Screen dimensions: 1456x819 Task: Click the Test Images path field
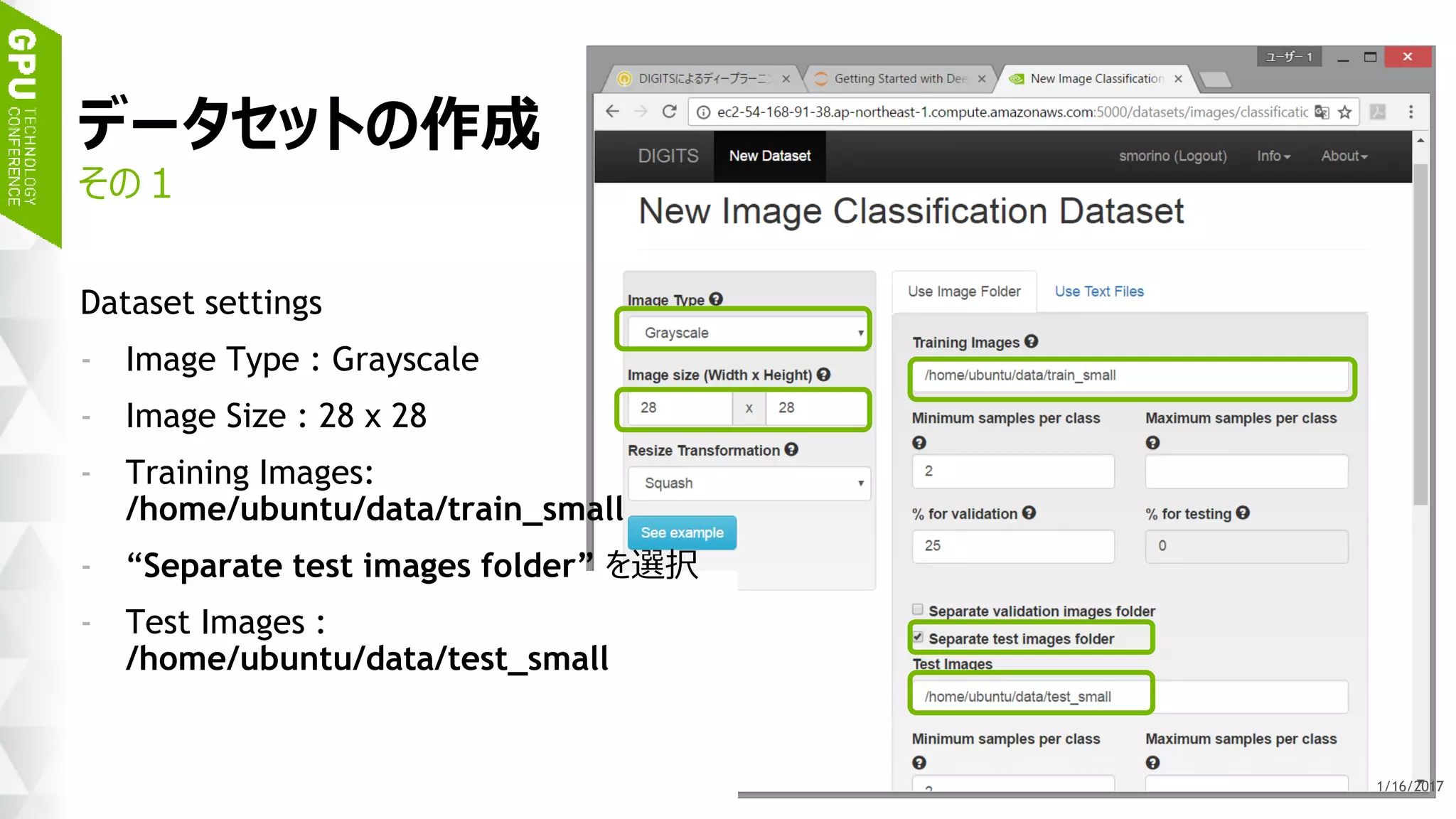tap(1130, 697)
